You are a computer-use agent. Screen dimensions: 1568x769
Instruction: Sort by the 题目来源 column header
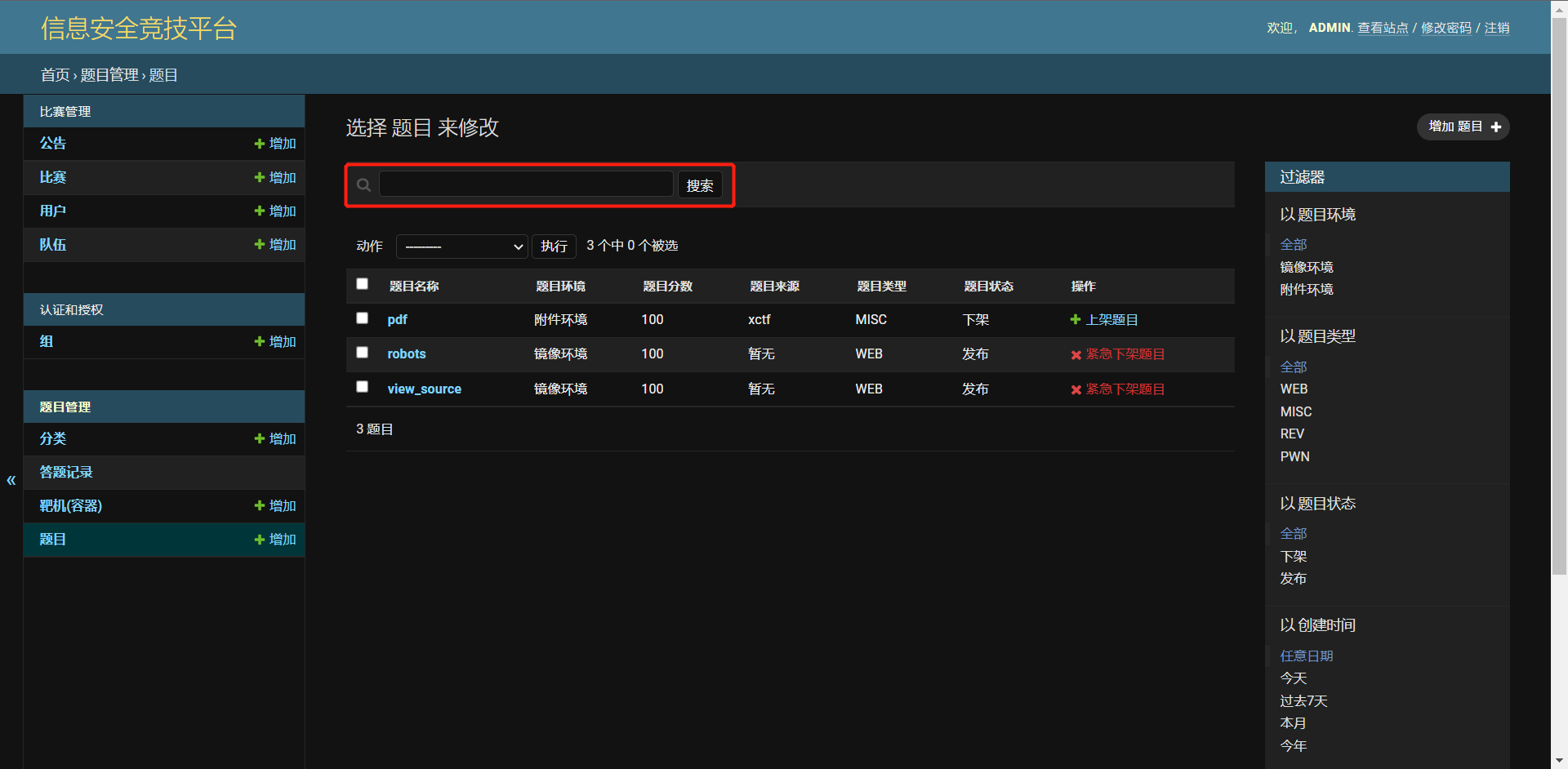(774, 286)
